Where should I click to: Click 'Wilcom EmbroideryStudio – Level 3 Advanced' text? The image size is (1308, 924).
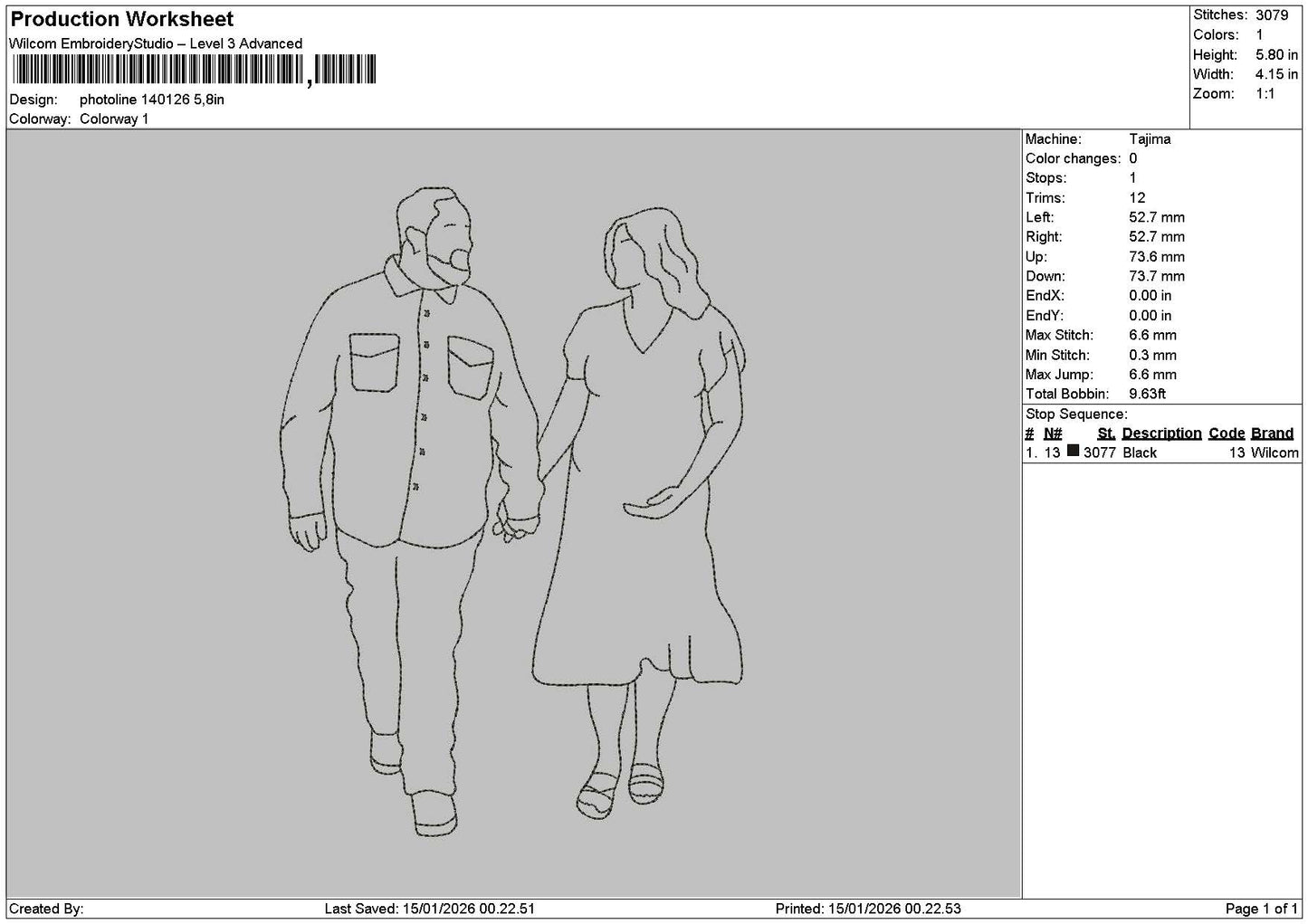[x=156, y=43]
